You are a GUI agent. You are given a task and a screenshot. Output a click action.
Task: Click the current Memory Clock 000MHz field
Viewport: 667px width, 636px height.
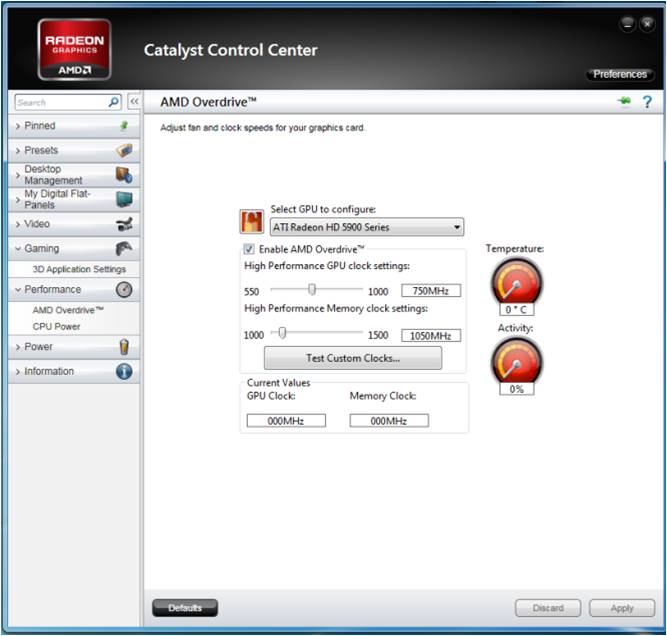(389, 420)
